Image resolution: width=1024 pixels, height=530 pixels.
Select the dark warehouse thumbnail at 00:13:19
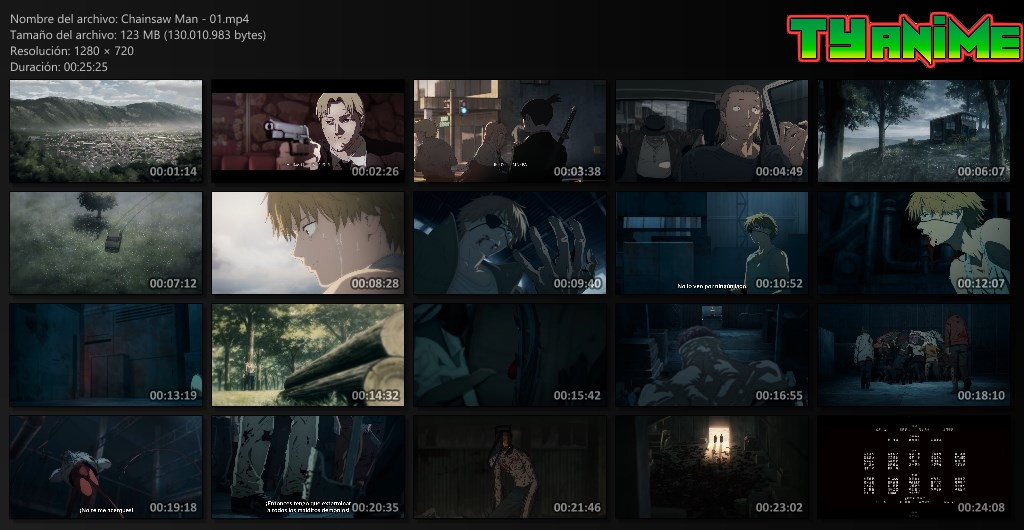[x=106, y=355]
